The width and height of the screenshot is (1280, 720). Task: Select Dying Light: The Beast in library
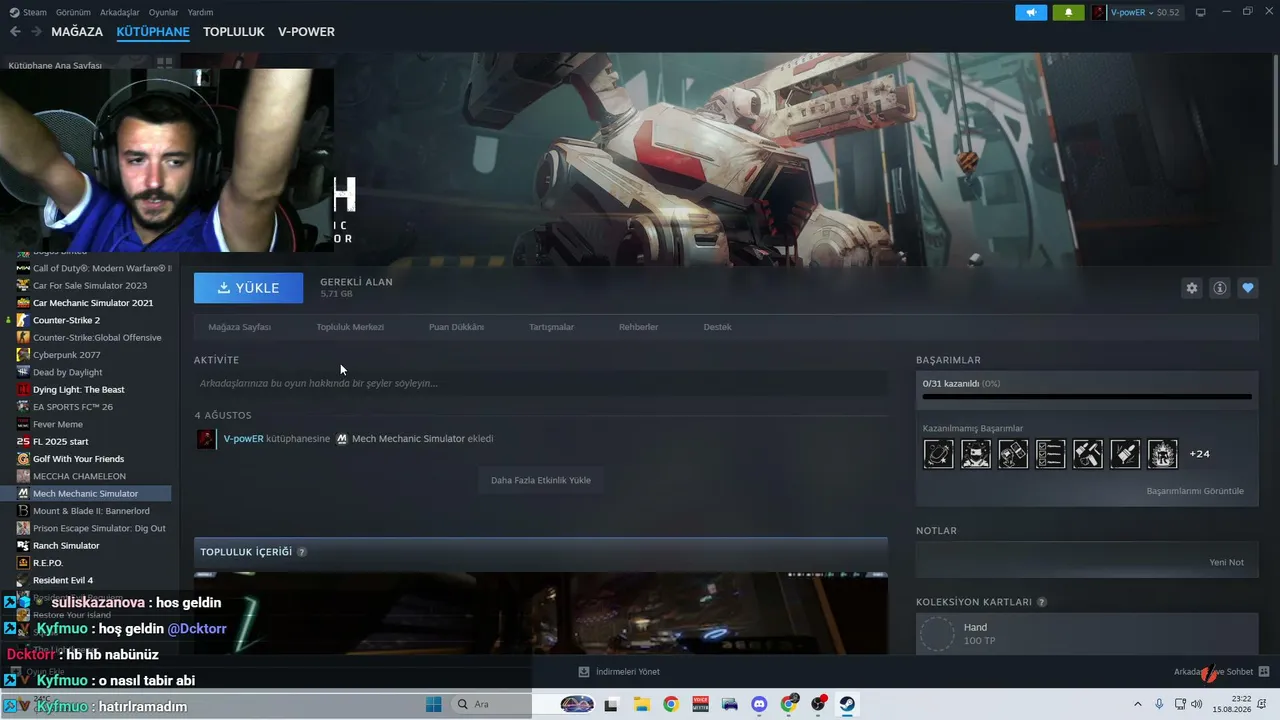coord(79,390)
